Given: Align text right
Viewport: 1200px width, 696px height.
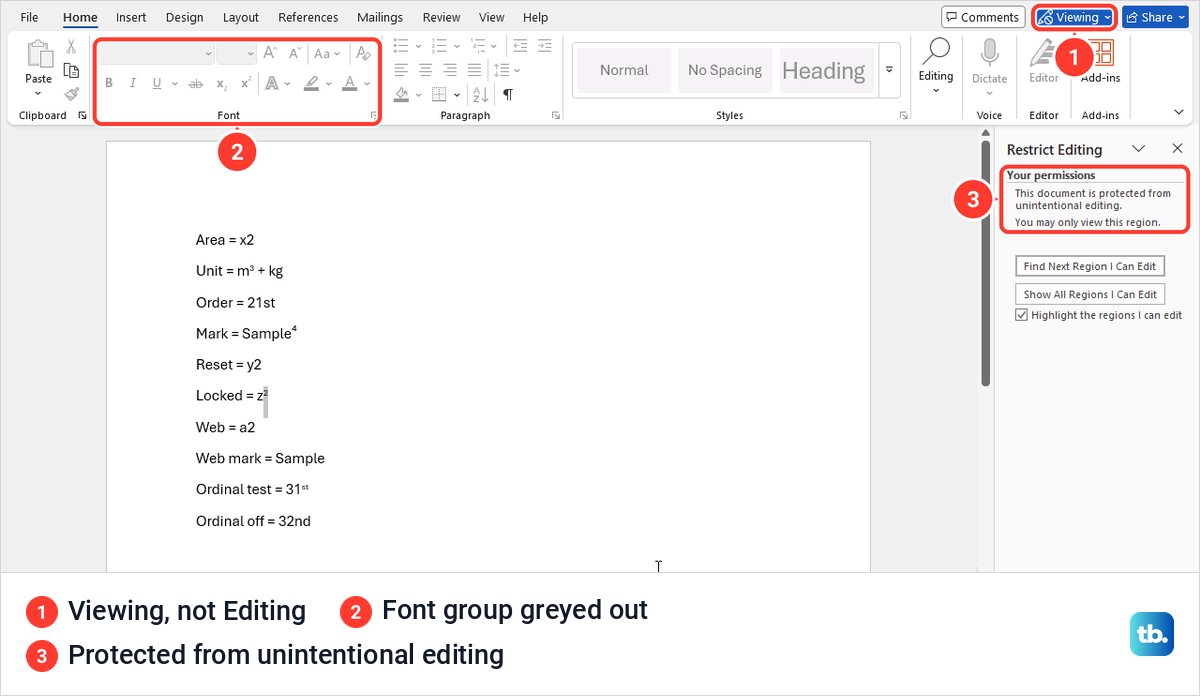Looking at the screenshot, I should 450,70.
